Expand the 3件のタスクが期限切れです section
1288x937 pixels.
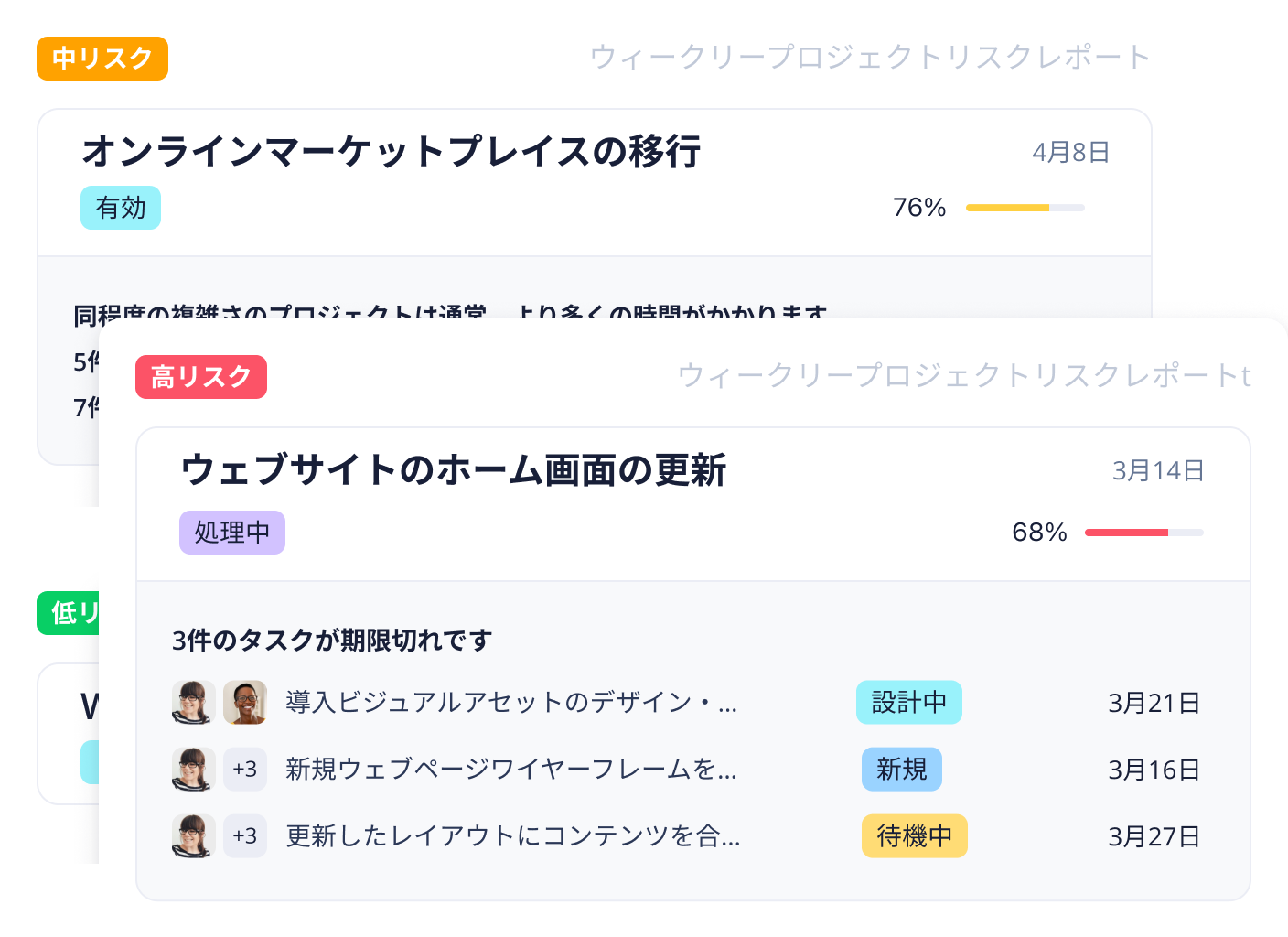click(330, 641)
